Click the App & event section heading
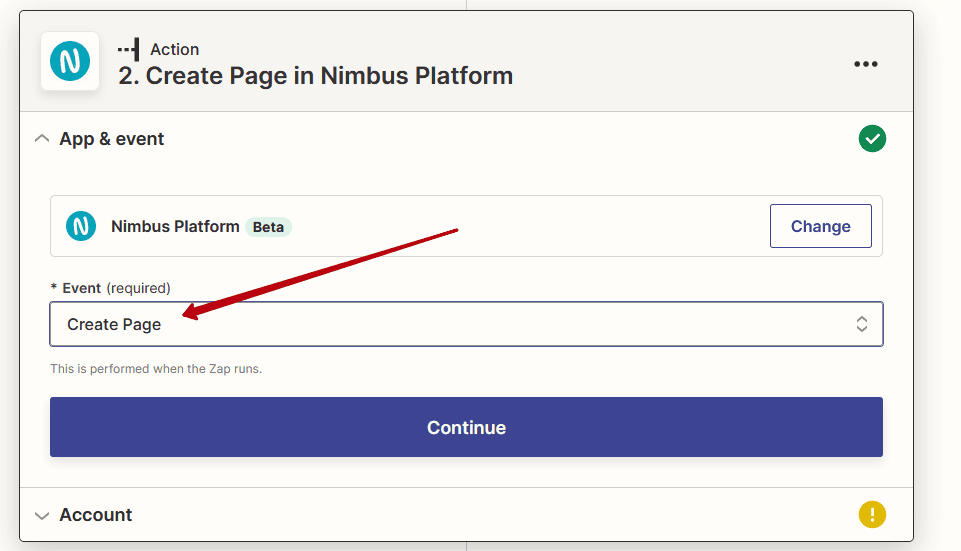 tap(112, 139)
